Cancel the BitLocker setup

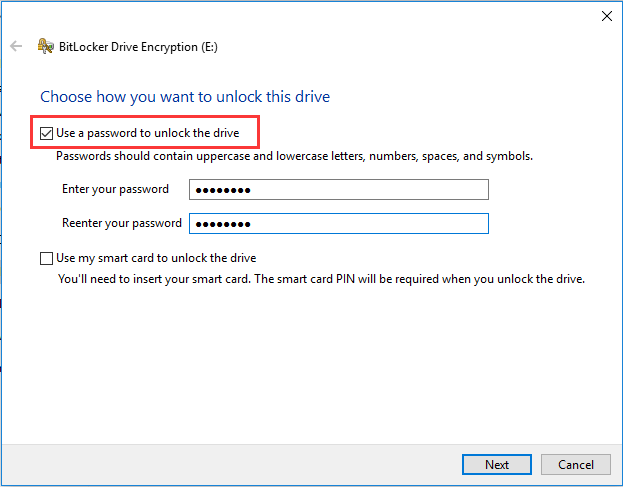click(576, 465)
